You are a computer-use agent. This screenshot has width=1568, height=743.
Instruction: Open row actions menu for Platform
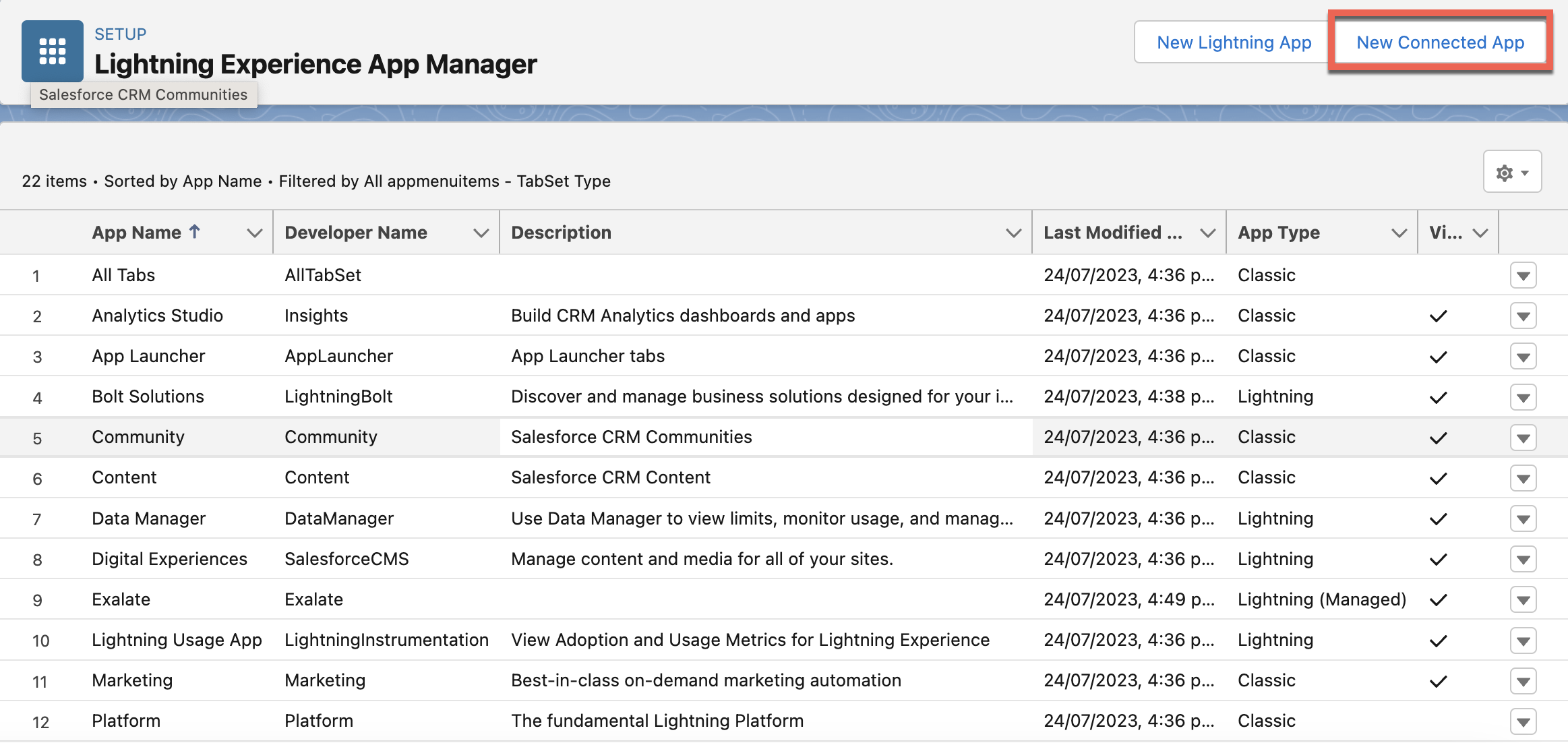pos(1523,721)
